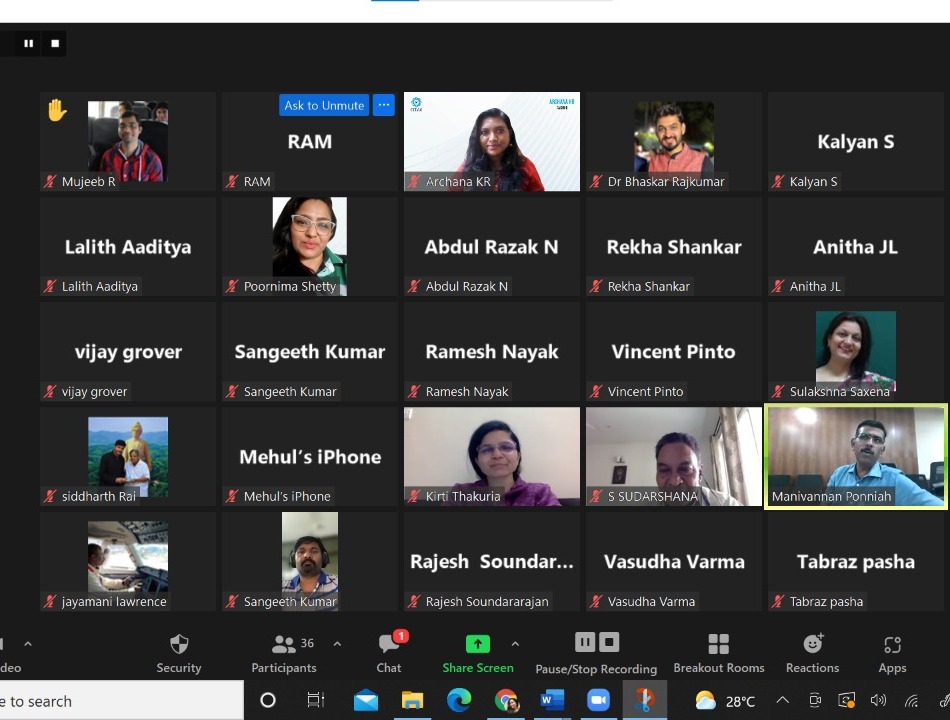Open more options for the RAM tile
The height and width of the screenshot is (720, 950).
(x=384, y=105)
